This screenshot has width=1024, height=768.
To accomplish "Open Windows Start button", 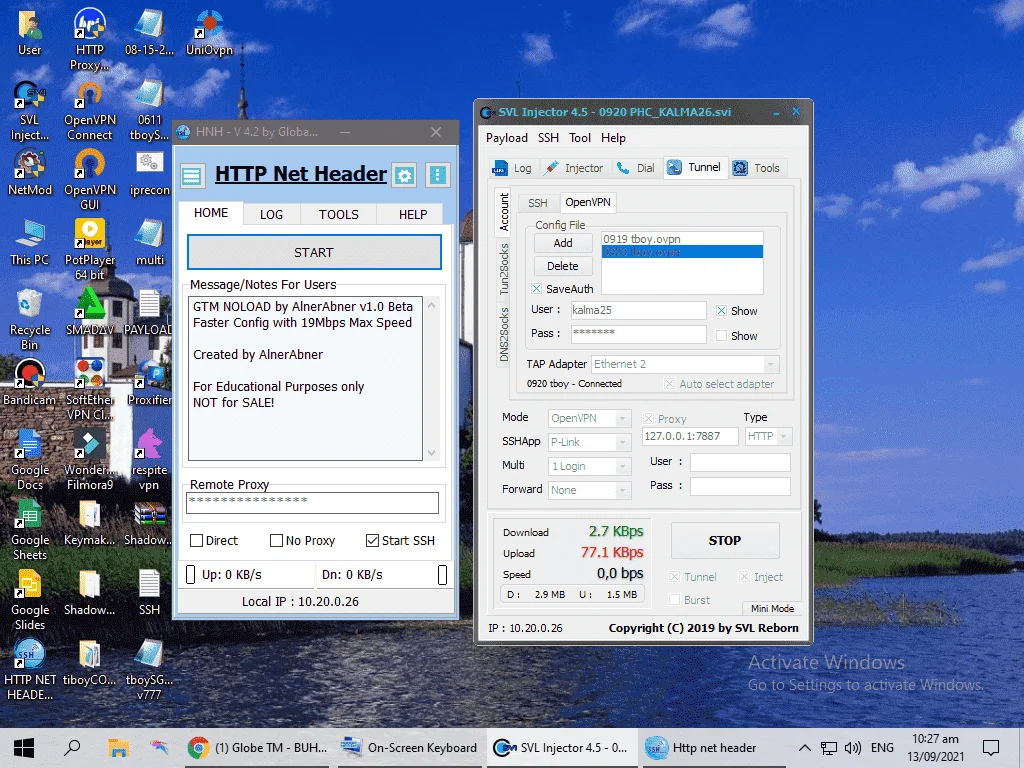I will coord(24,748).
